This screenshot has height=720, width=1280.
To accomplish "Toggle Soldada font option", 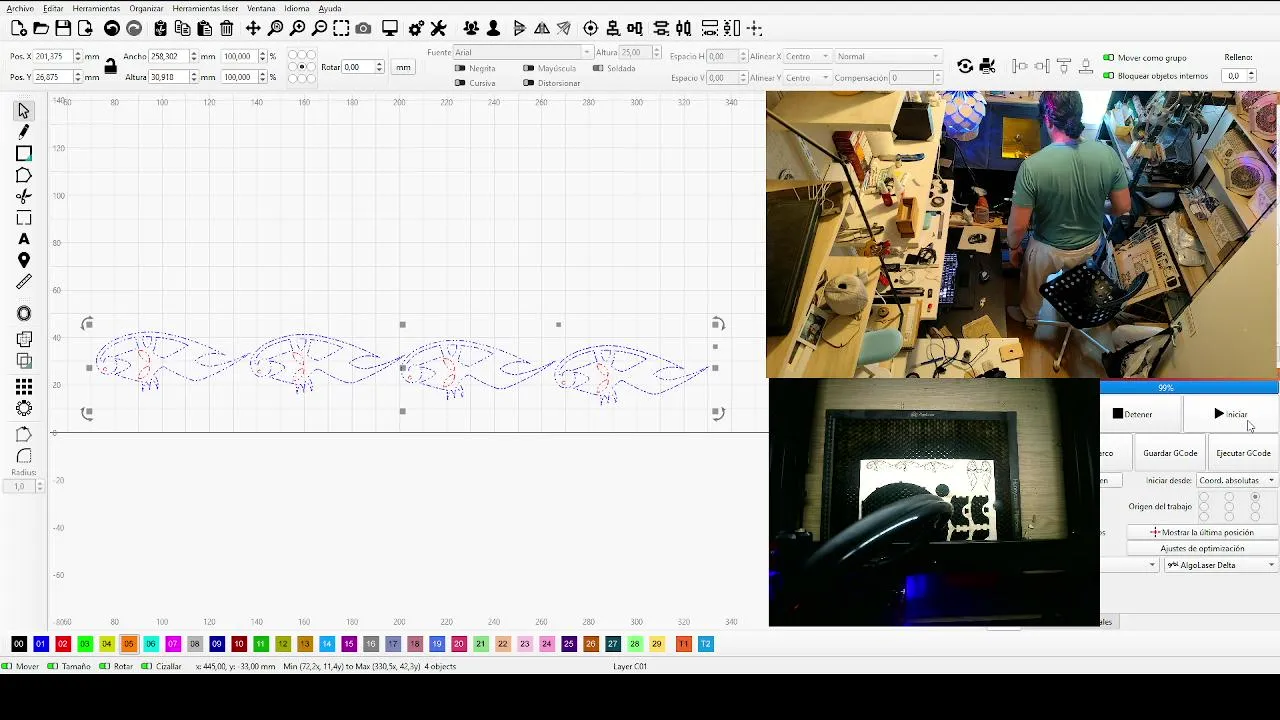I will coord(598,68).
